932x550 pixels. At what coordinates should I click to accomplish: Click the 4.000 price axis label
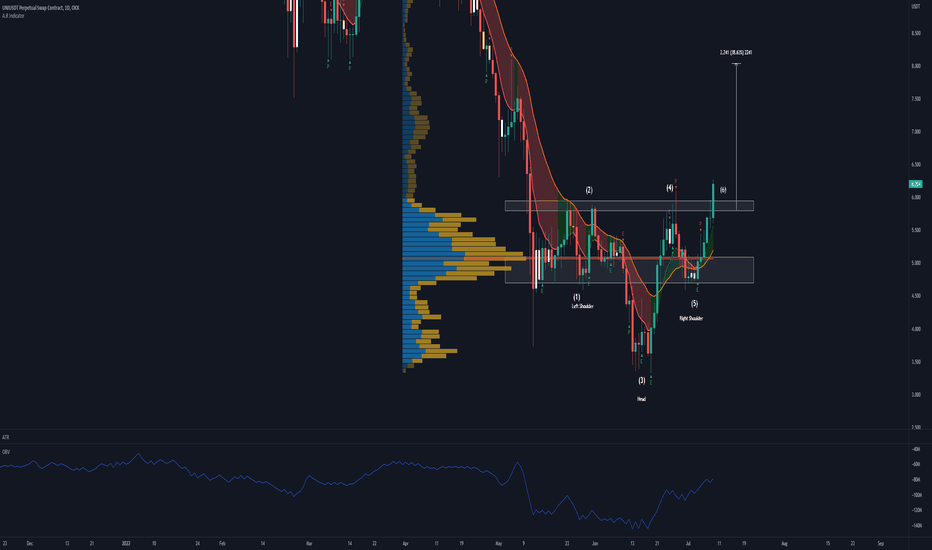tap(915, 329)
